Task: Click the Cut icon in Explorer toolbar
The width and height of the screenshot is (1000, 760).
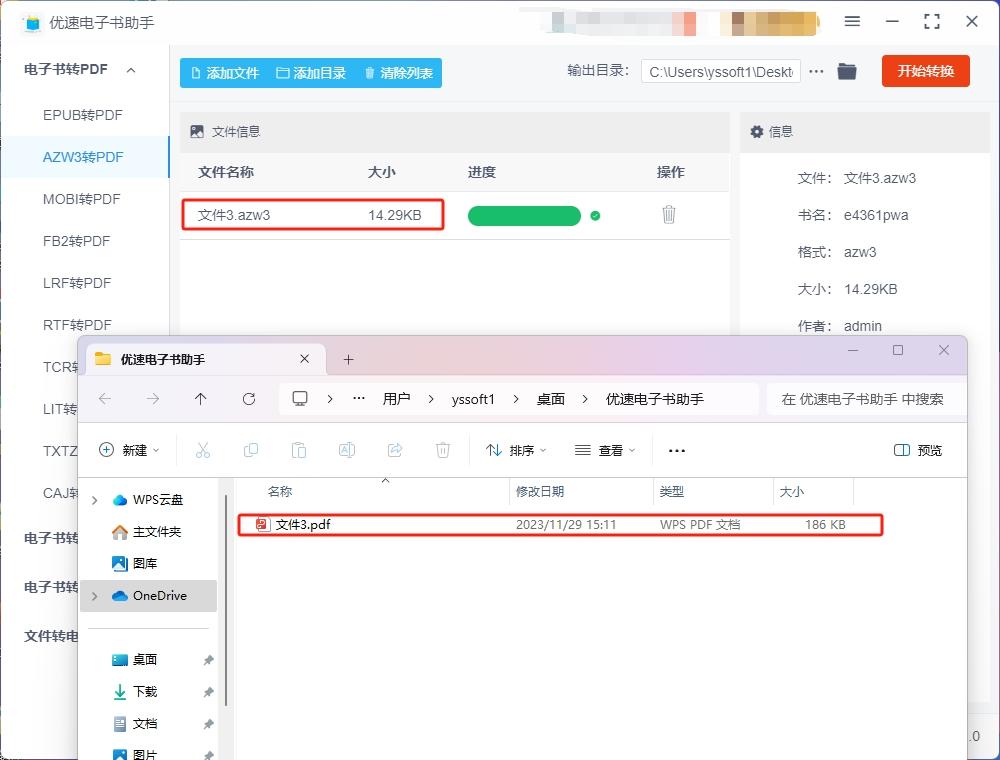Action: pyautogui.click(x=203, y=450)
